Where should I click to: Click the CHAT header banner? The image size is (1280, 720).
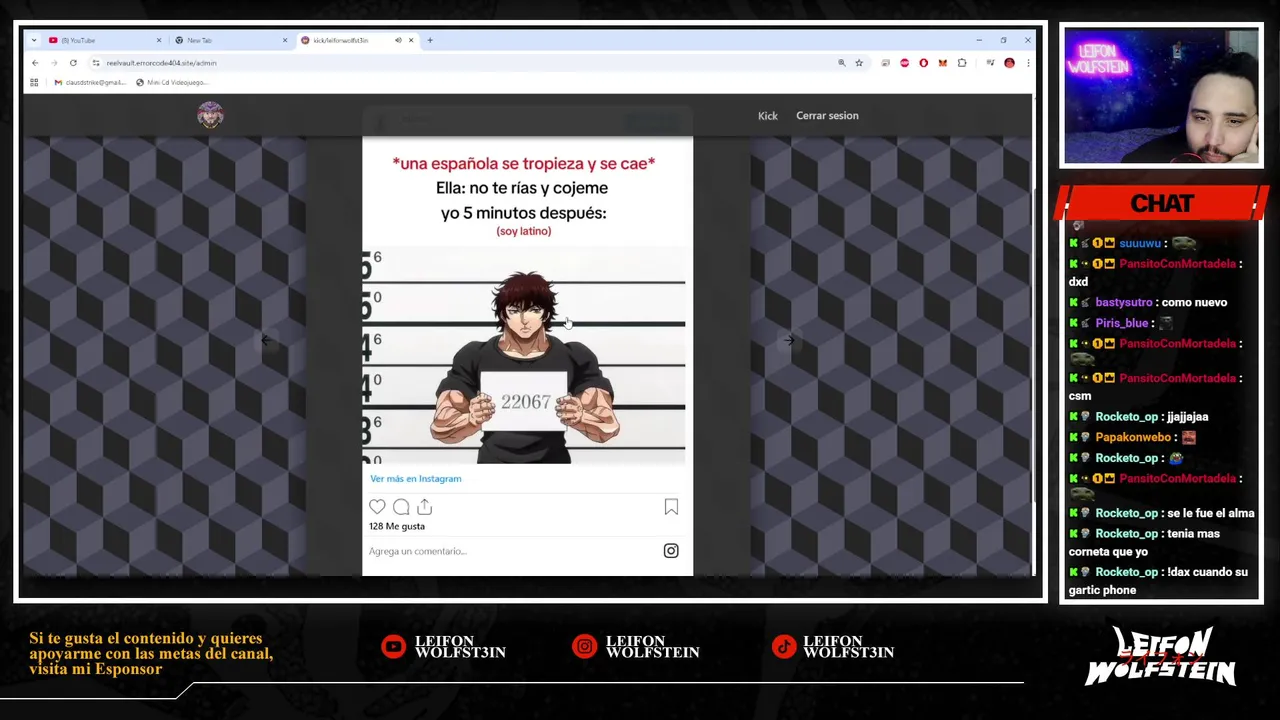pos(1162,204)
